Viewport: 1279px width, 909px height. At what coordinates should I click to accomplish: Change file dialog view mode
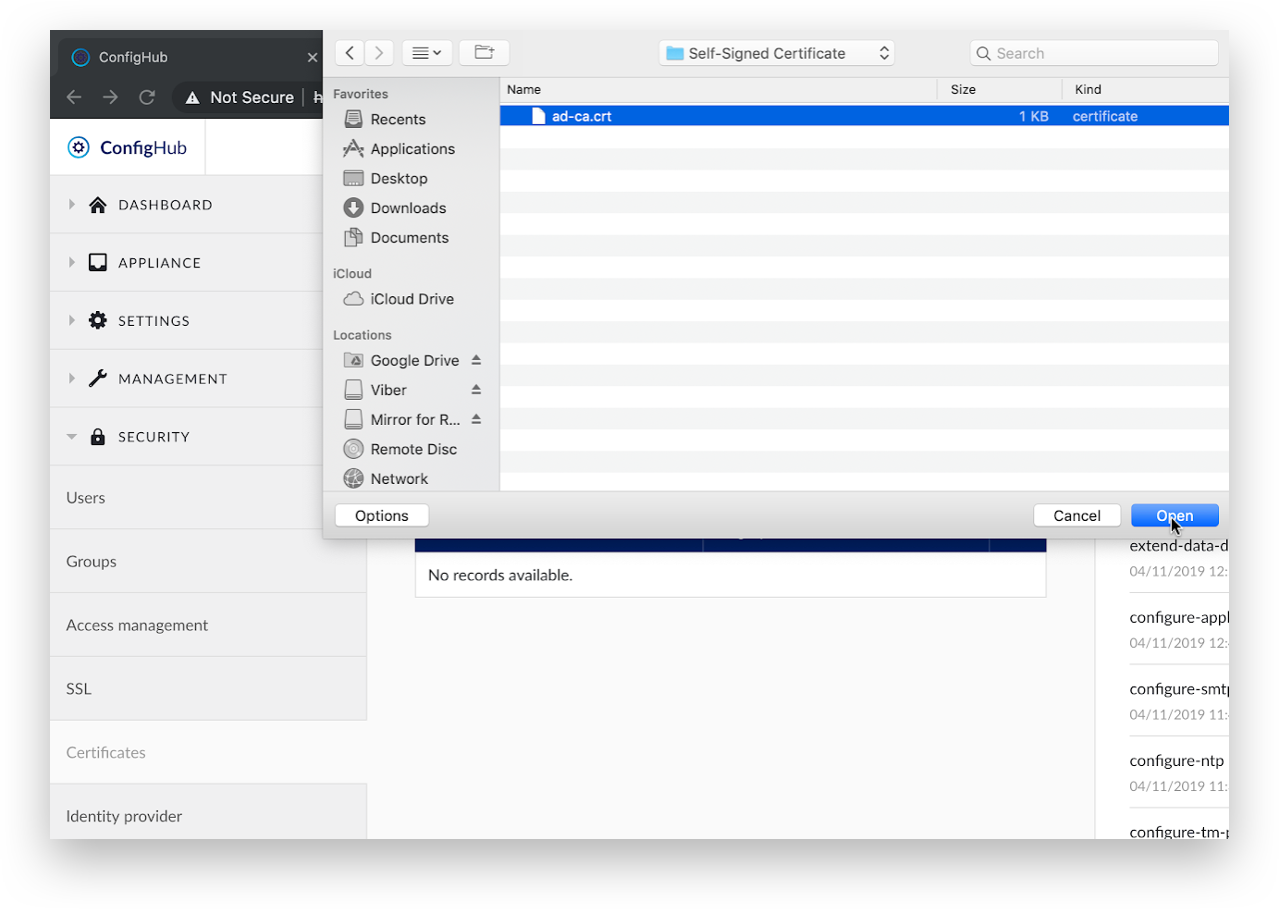427,53
